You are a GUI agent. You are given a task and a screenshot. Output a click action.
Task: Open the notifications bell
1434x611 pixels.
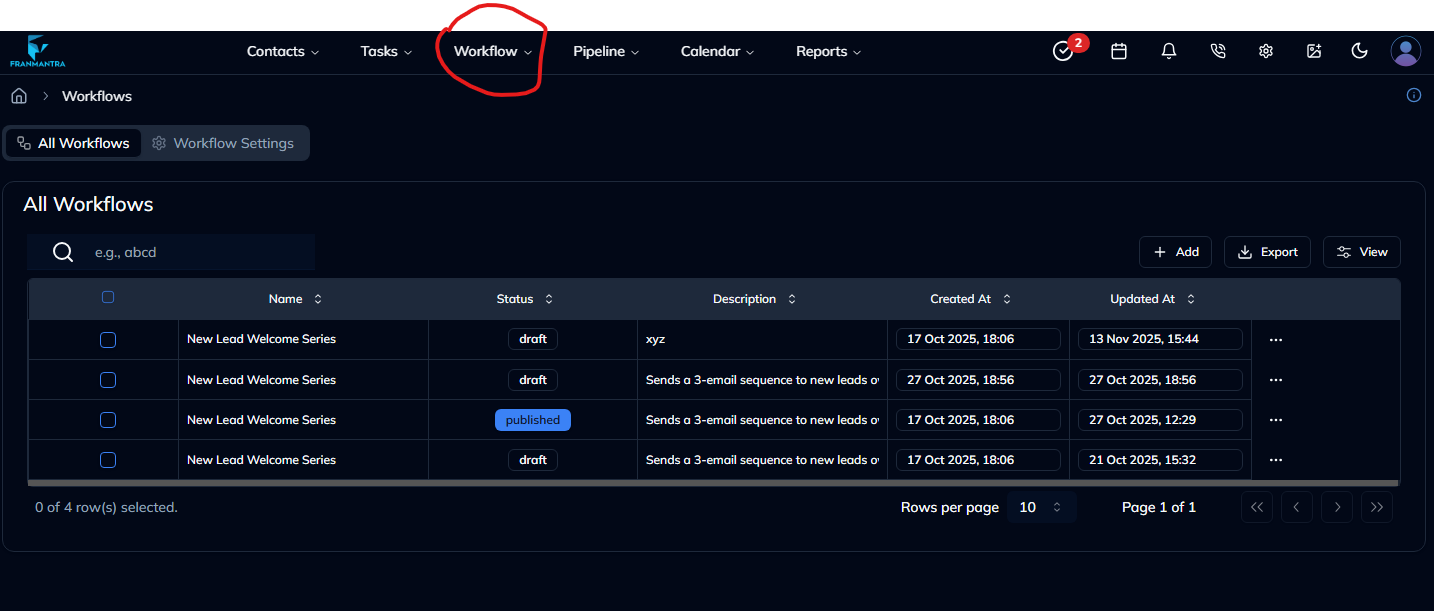click(x=1168, y=51)
